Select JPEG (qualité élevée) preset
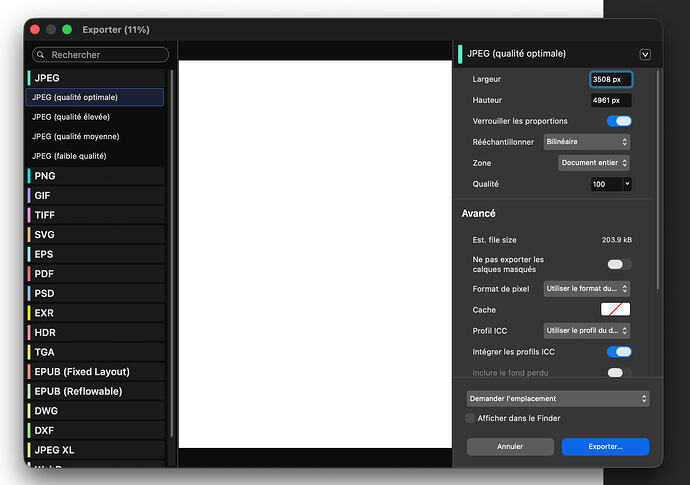This screenshot has width=690, height=485. 95,117
